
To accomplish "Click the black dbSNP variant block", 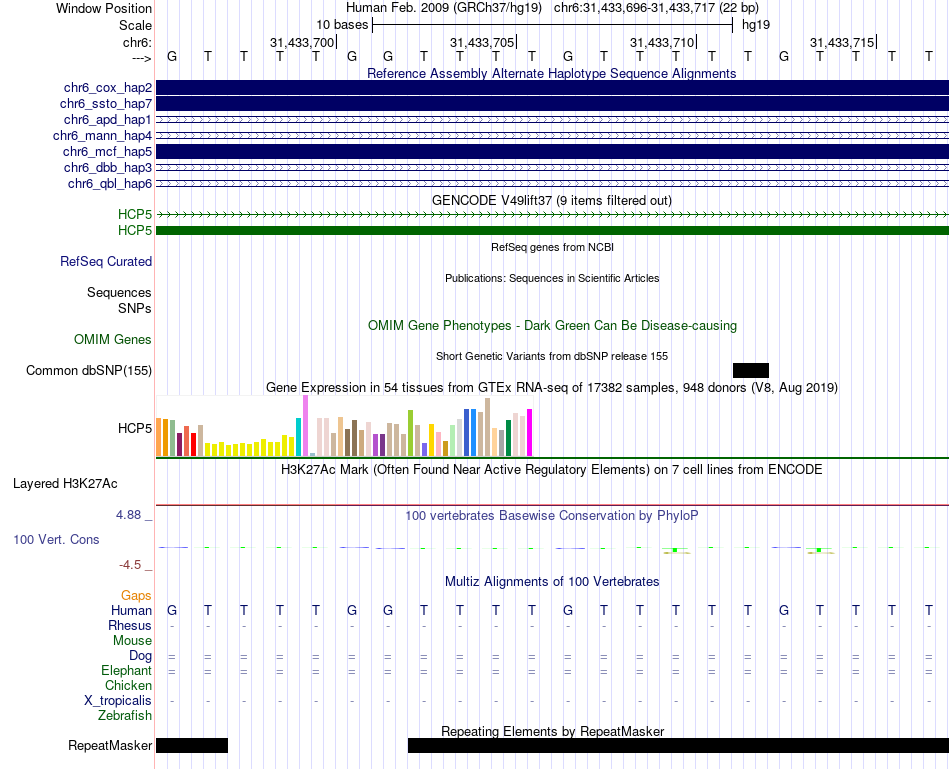I will pyautogui.click(x=751, y=370).
